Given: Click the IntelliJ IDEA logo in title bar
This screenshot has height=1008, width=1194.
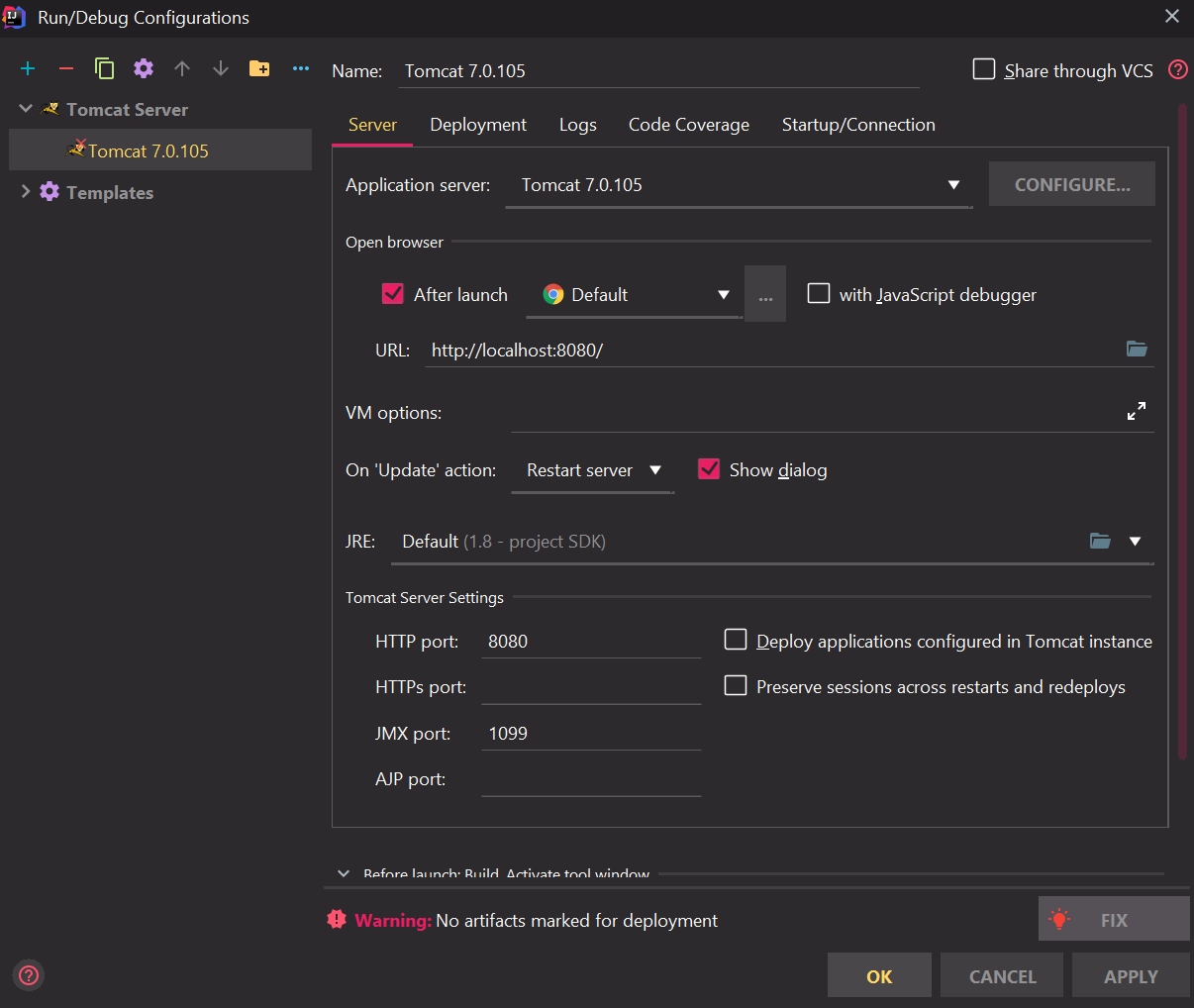Looking at the screenshot, I should (x=15, y=17).
